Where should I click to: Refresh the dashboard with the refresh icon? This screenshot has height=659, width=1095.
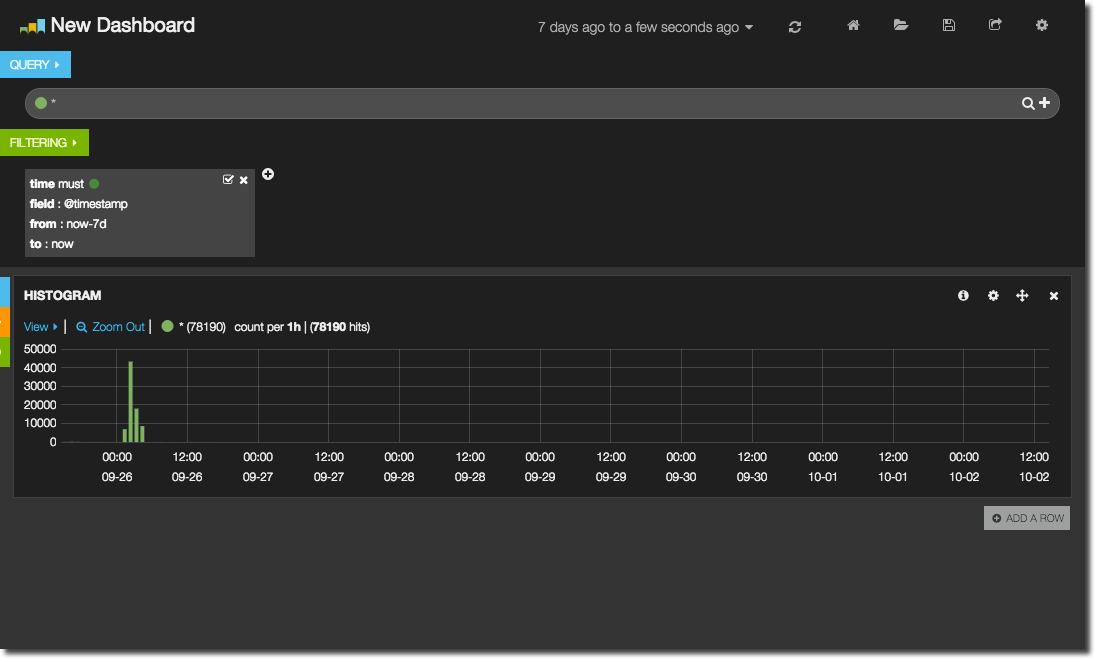[x=795, y=27]
